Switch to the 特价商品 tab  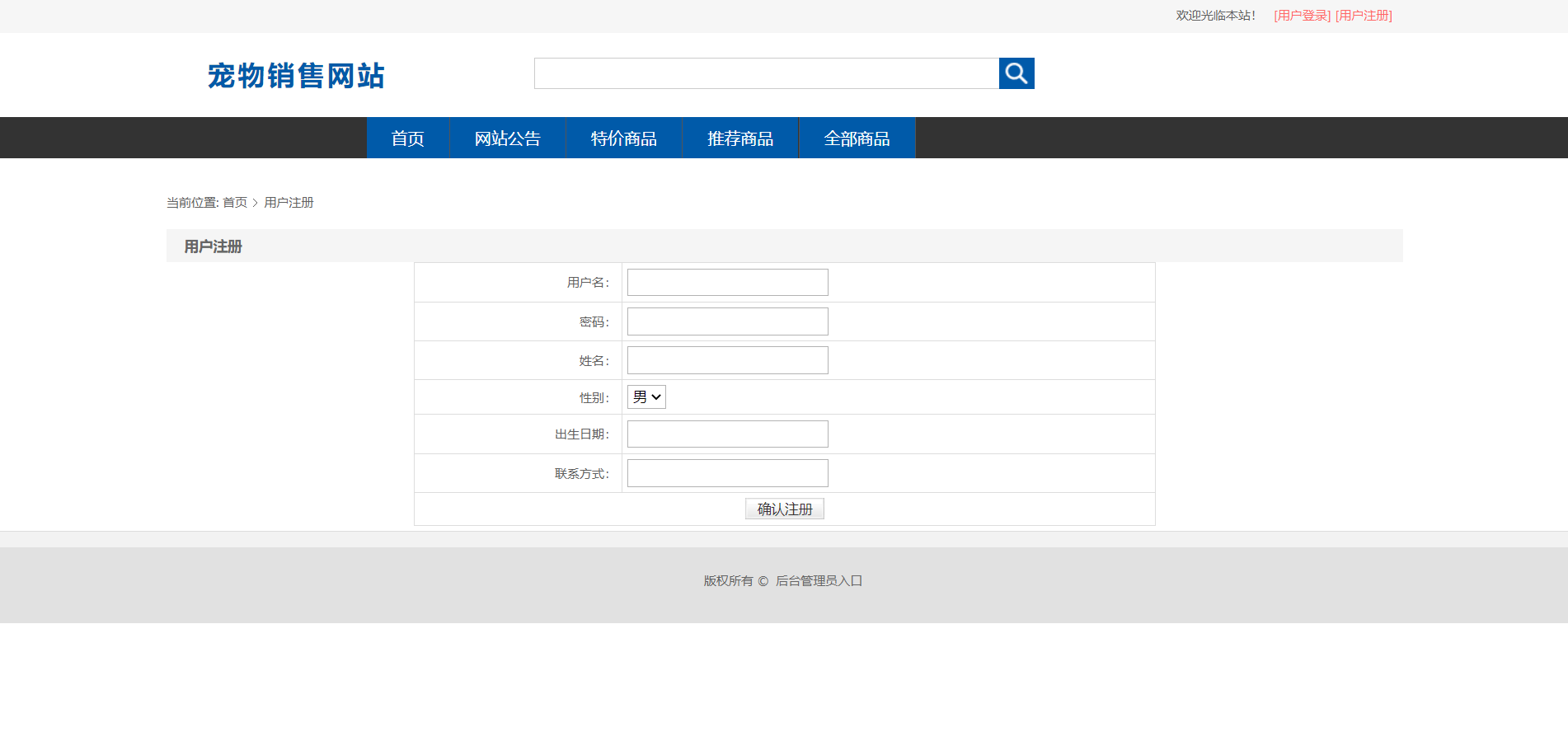tap(624, 138)
